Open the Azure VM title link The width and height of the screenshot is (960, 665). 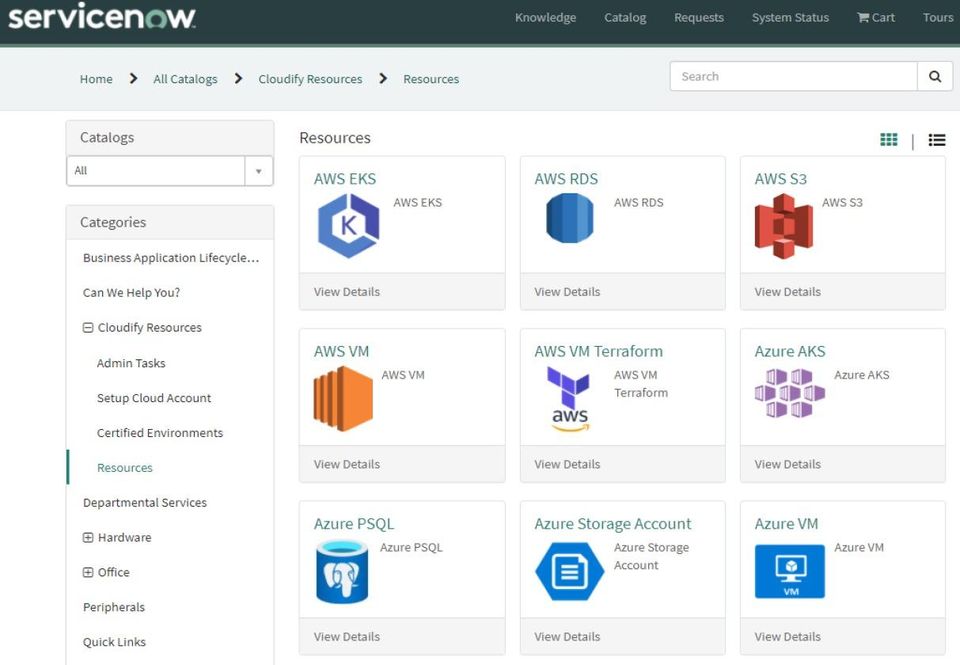coord(786,525)
